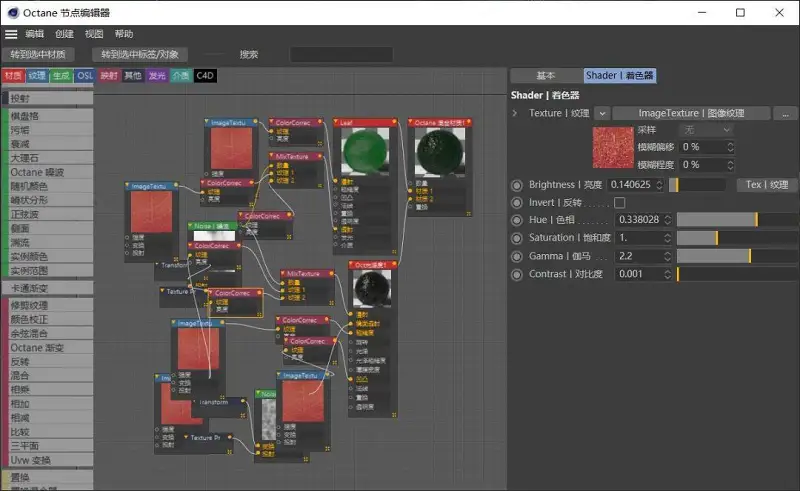This screenshot has height=491, width=800.
Task: Click the Saturation | 饱和度 animation dot
Action: coord(517,238)
